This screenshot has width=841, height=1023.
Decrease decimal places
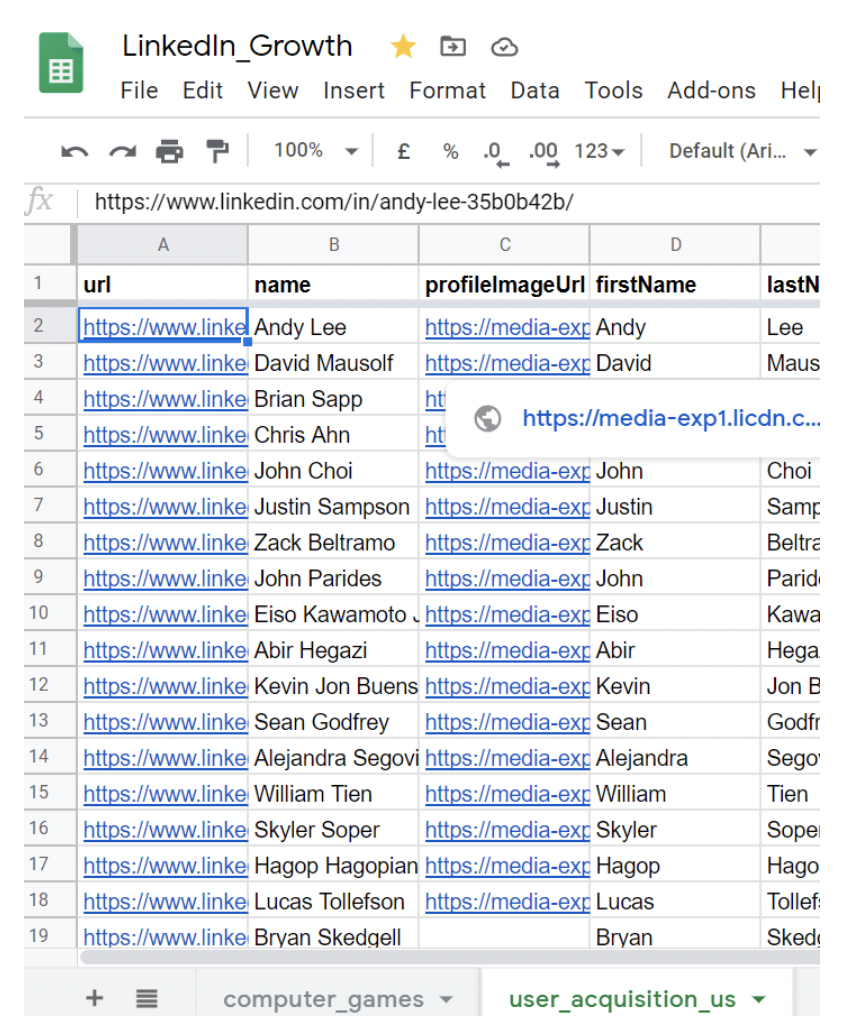tap(495, 154)
